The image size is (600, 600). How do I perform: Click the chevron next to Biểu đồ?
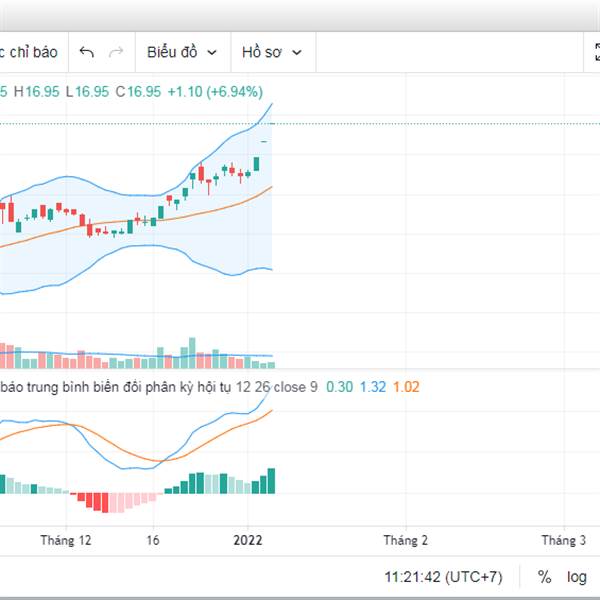point(212,53)
